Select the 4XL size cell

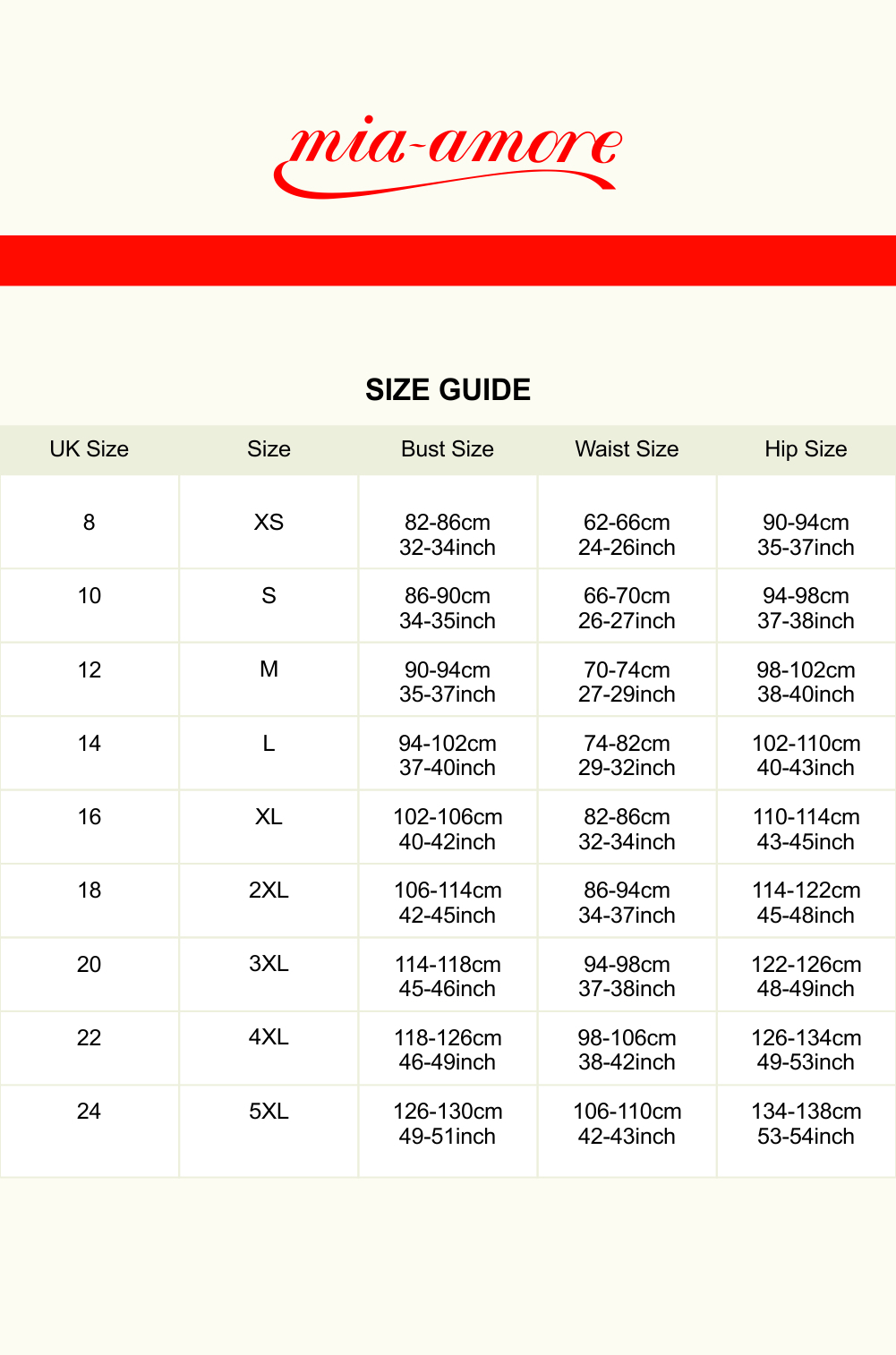tap(269, 1037)
